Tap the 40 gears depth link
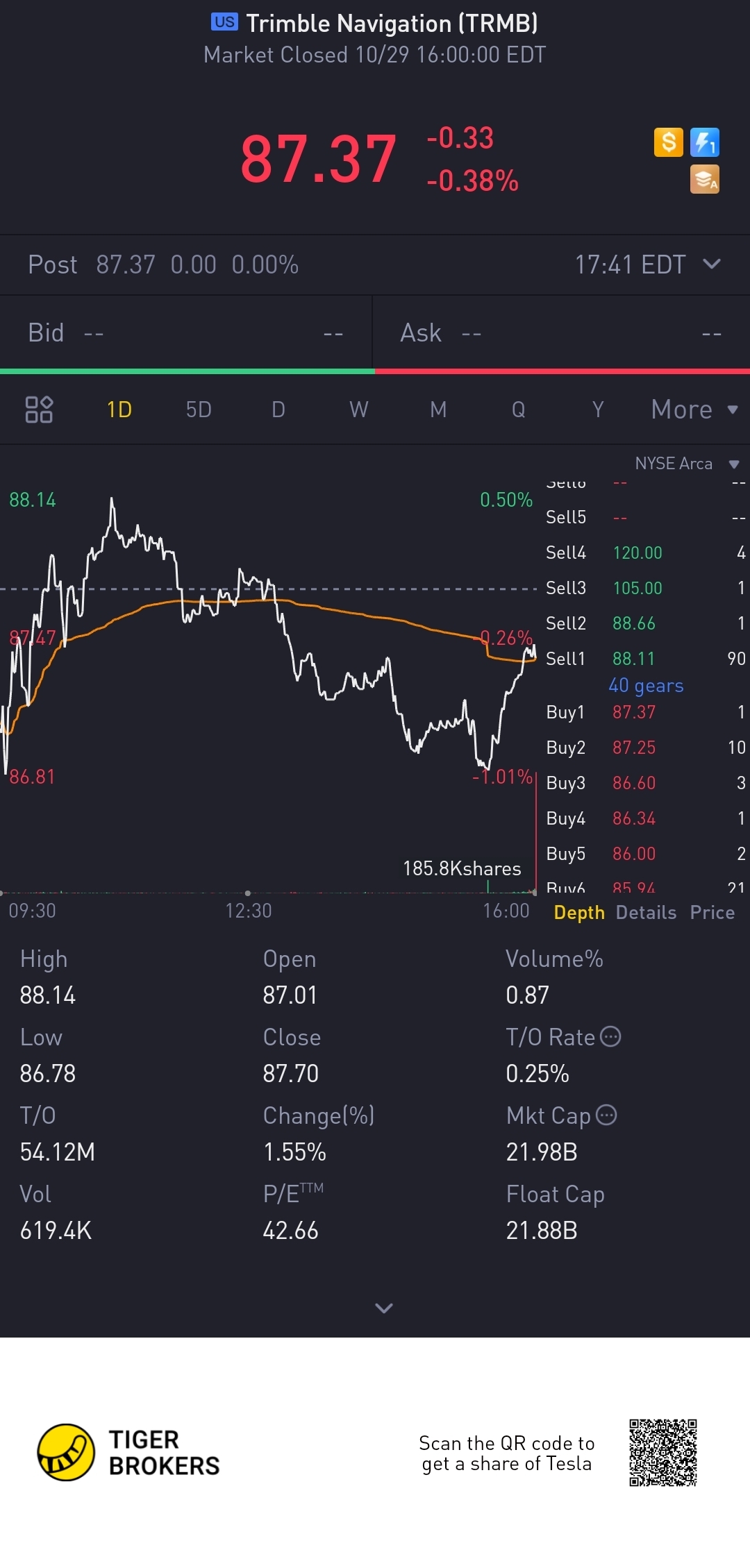The height and width of the screenshot is (1568, 750). (646, 685)
